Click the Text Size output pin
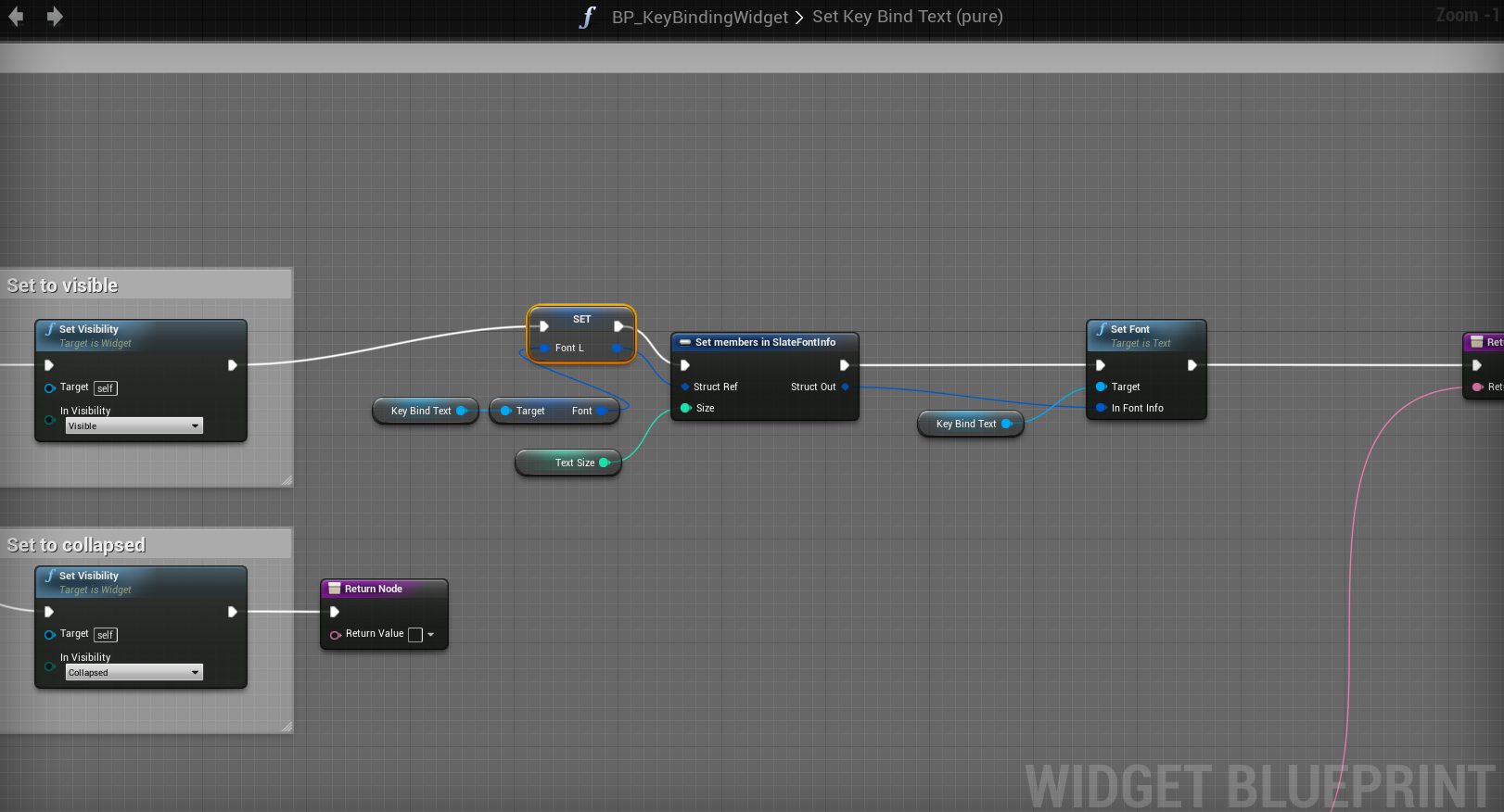The width and height of the screenshot is (1504, 812). 605,463
